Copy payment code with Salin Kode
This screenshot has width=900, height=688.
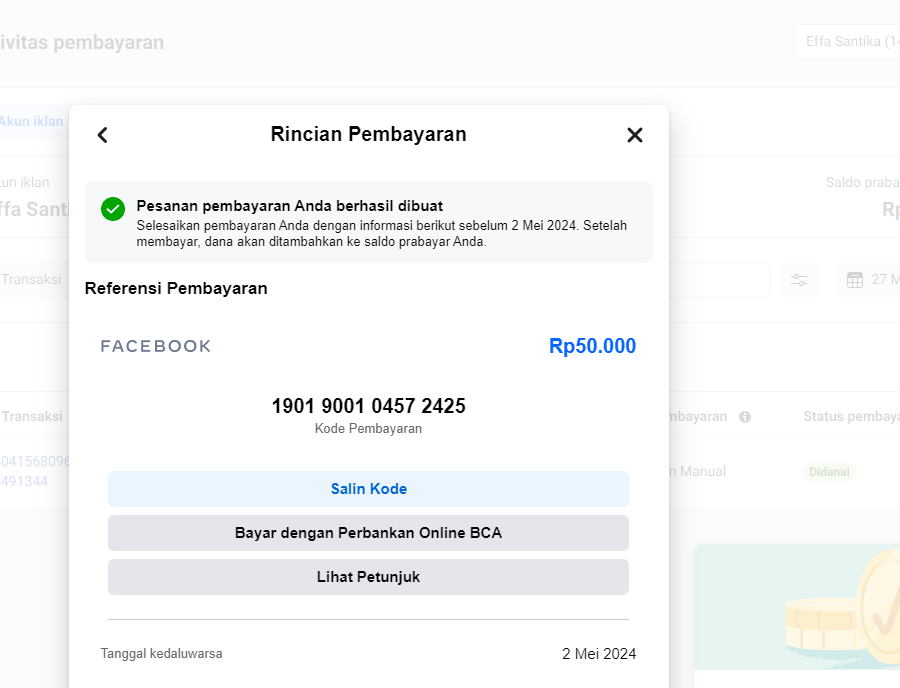click(368, 489)
